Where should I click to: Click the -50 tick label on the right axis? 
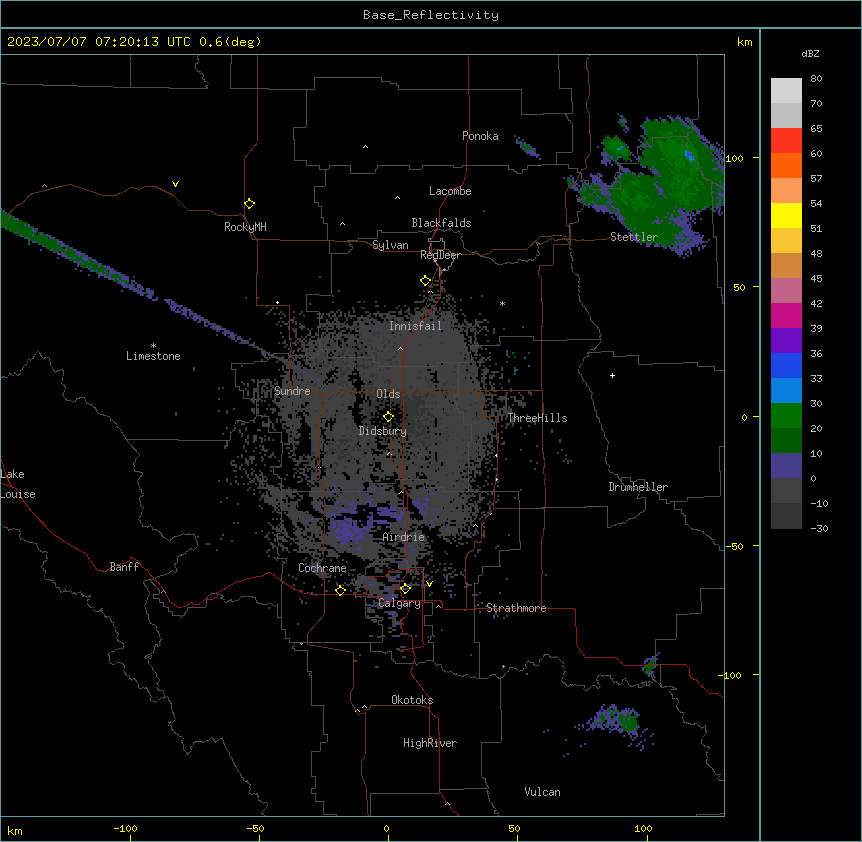pyautogui.click(x=734, y=546)
